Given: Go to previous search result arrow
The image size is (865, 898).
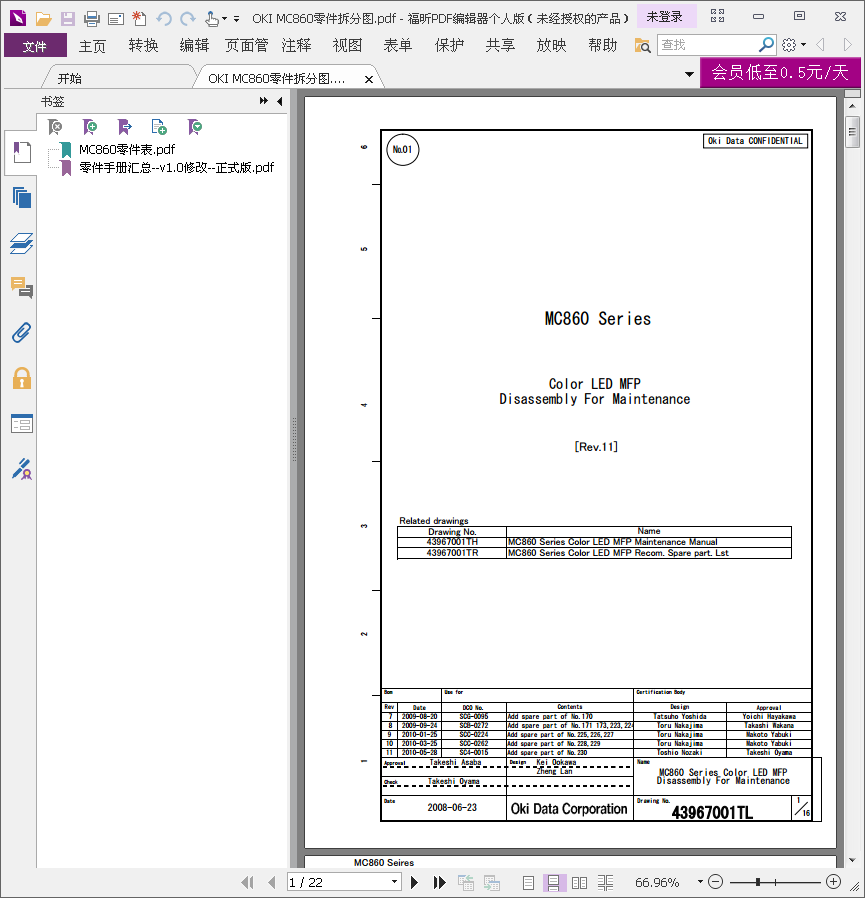Looking at the screenshot, I should [820, 45].
